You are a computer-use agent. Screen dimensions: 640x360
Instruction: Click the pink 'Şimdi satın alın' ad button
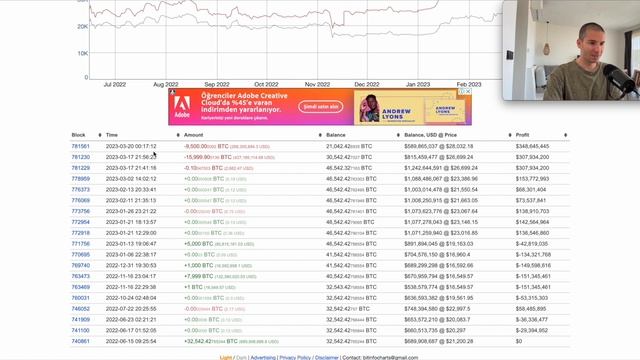[320, 107]
